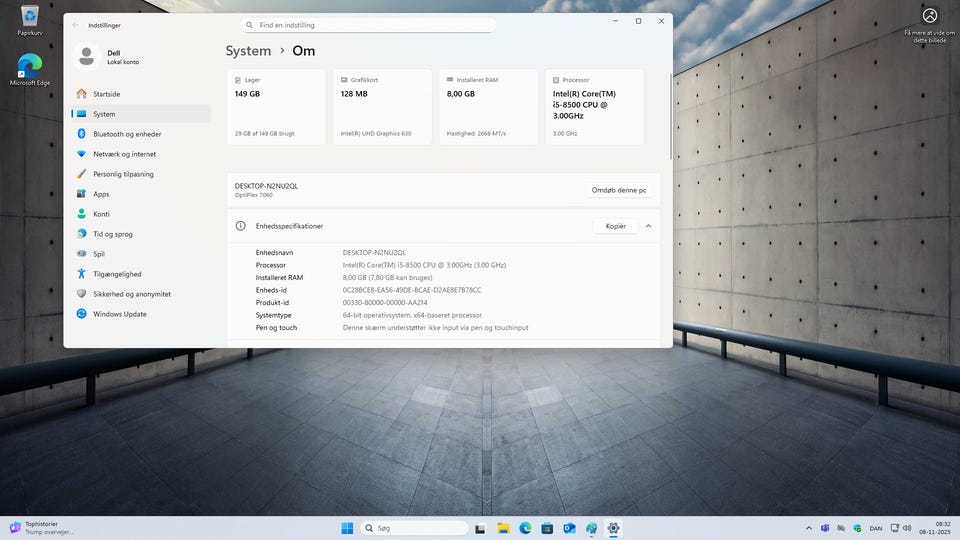This screenshot has width=960, height=540.
Task: Select Sikkerhed og anonymitet menu item
Action: coord(131,294)
